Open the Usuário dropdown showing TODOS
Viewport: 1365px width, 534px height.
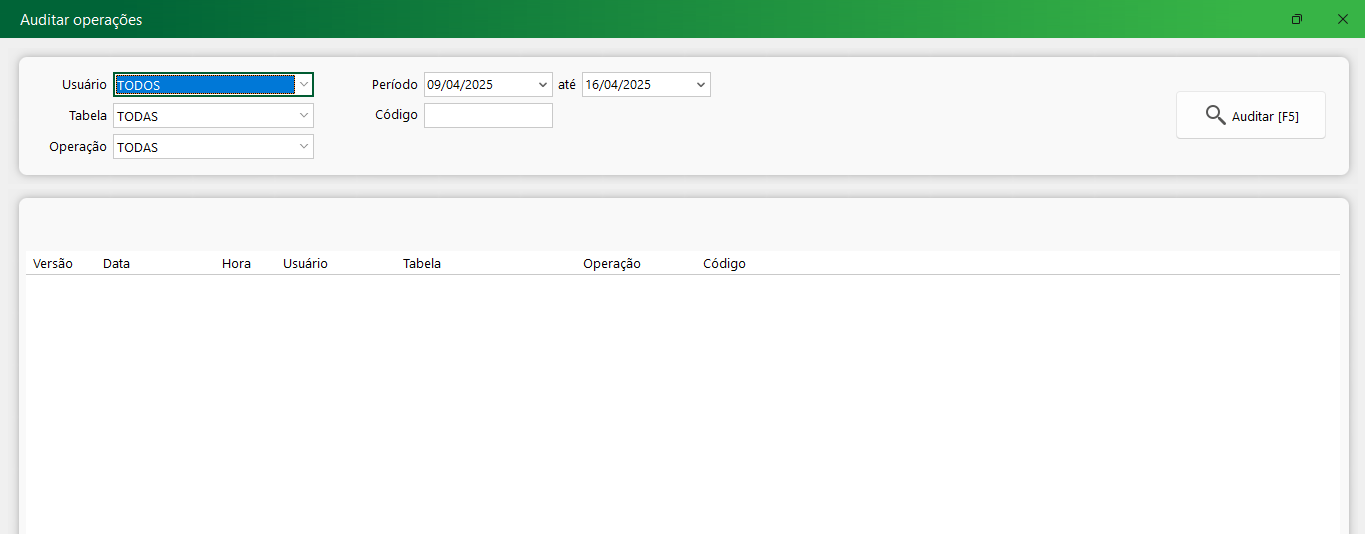click(x=303, y=85)
